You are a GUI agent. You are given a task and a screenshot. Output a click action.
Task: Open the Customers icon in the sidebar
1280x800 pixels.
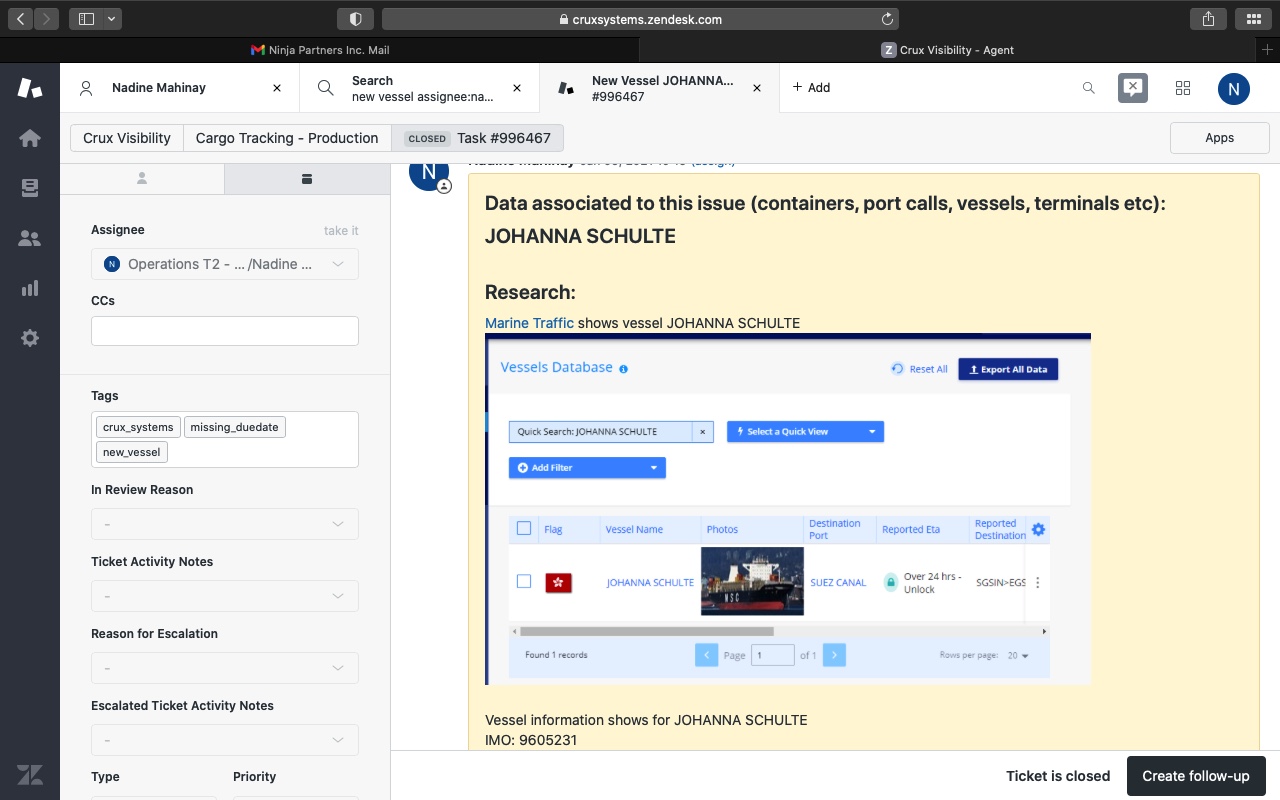click(30, 238)
